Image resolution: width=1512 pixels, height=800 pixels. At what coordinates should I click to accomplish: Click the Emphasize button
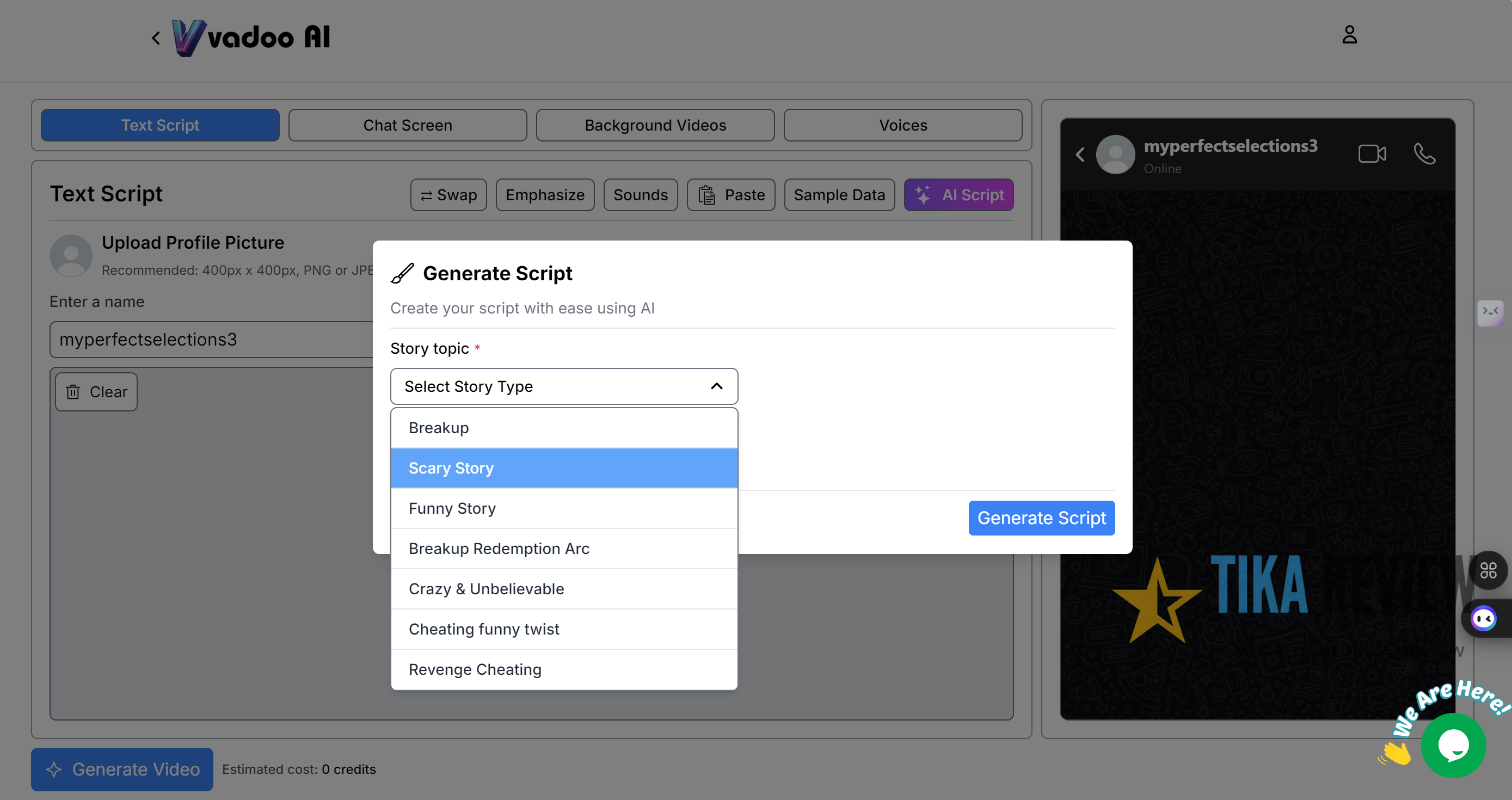[545, 195]
